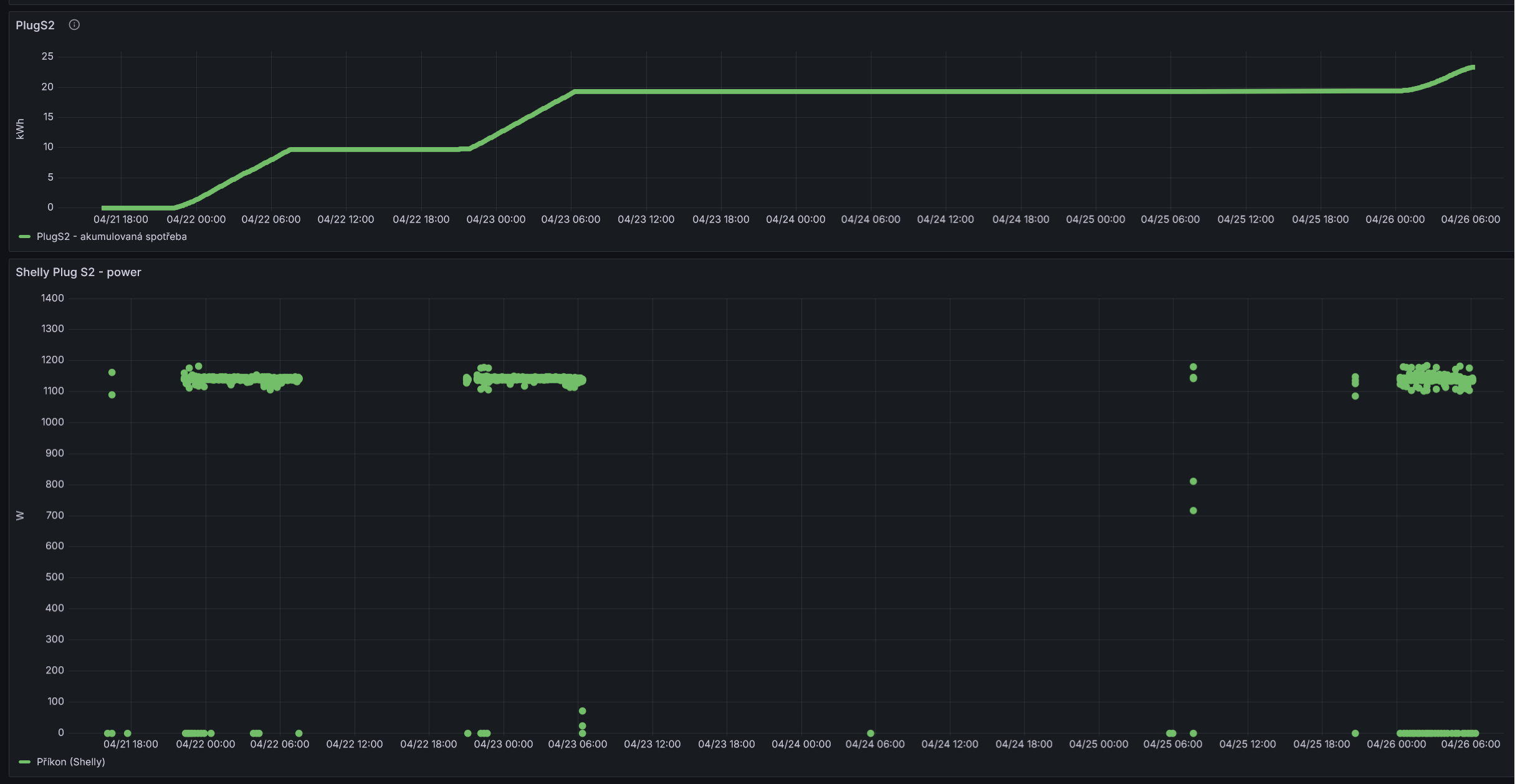Click the 1090 W point near 04/21 18:00
The image size is (1515, 784).
click(x=112, y=394)
